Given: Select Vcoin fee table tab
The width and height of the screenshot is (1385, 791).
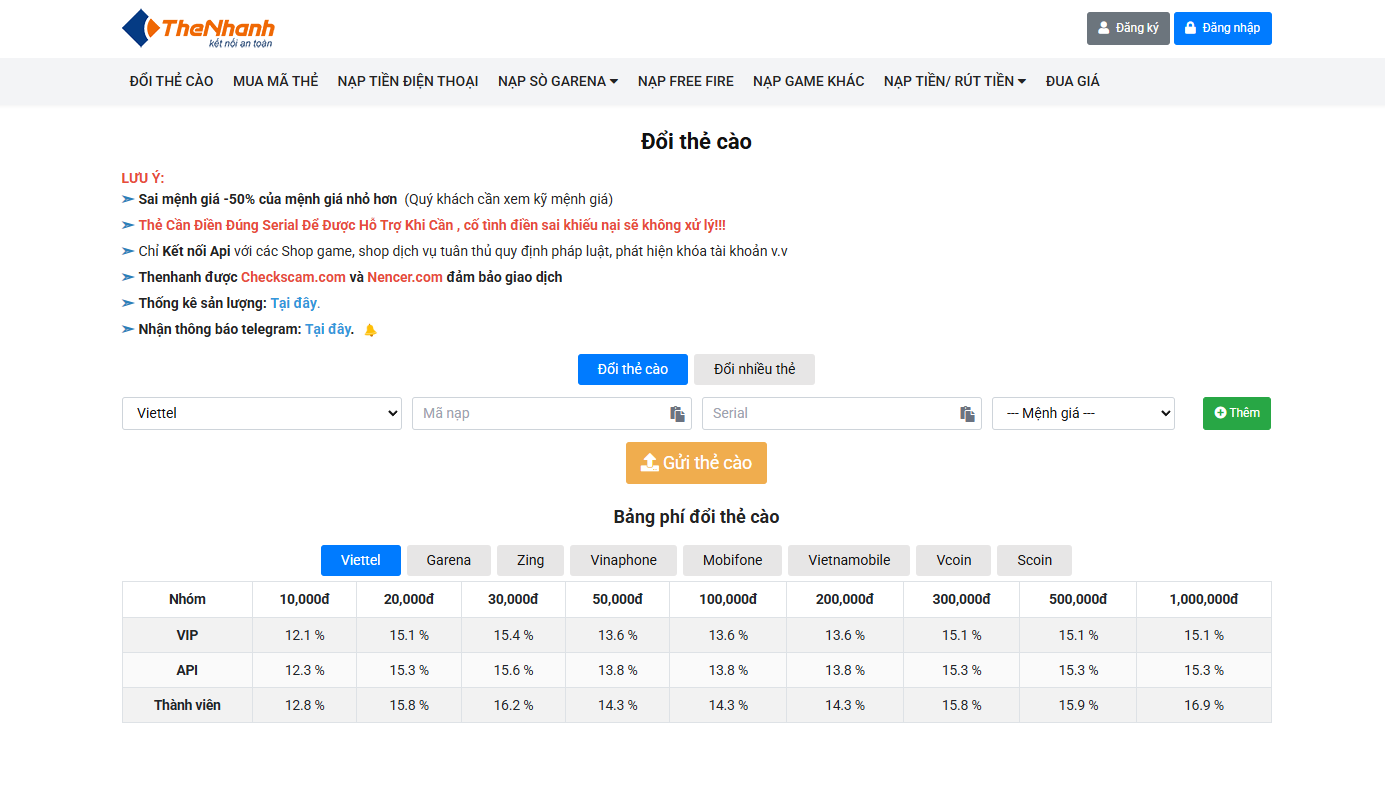Looking at the screenshot, I should (954, 560).
